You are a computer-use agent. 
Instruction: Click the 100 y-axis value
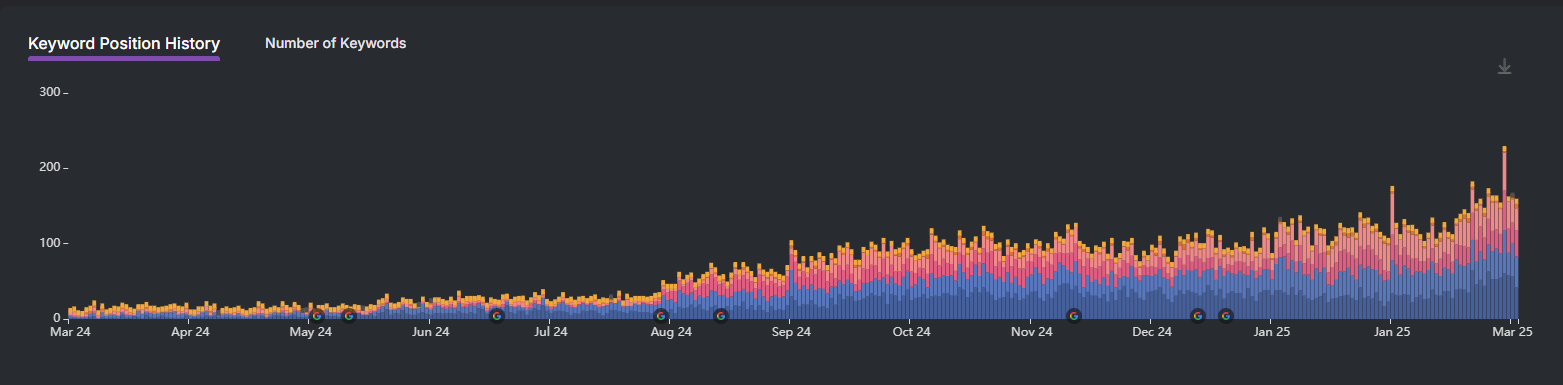pyautogui.click(x=50, y=243)
